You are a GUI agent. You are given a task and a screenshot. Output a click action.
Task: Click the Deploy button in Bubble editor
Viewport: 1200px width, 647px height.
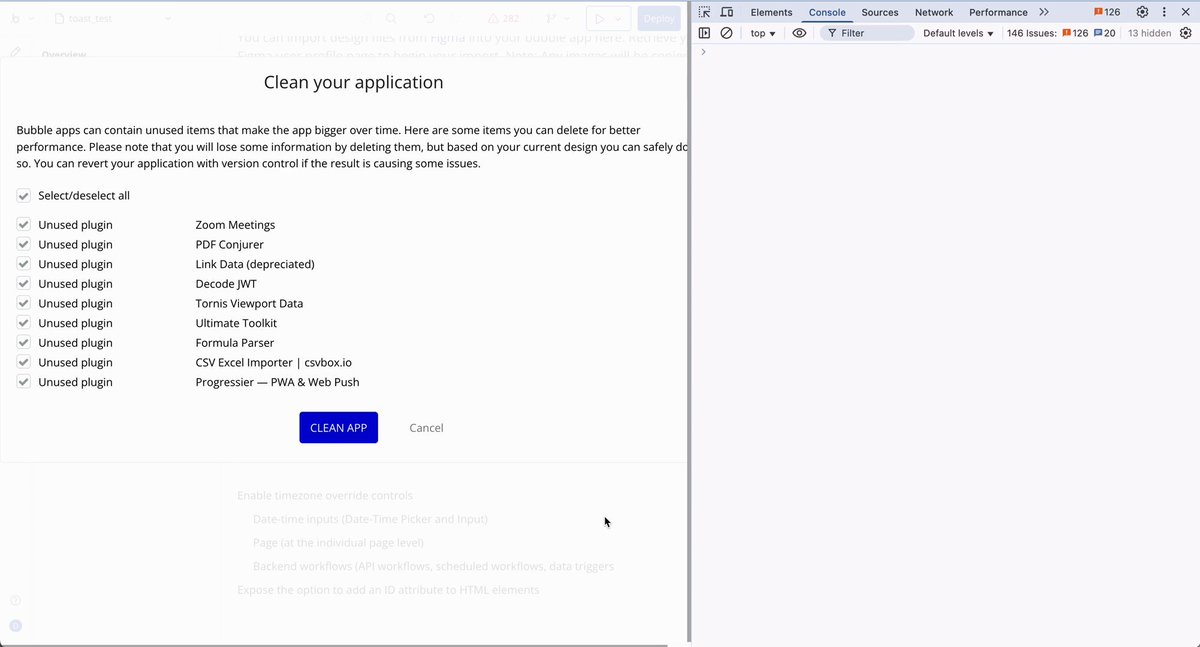(659, 18)
